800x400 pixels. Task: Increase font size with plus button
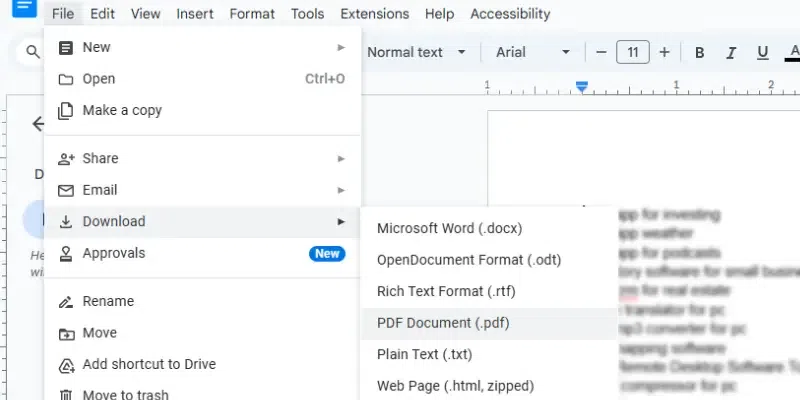tap(664, 53)
